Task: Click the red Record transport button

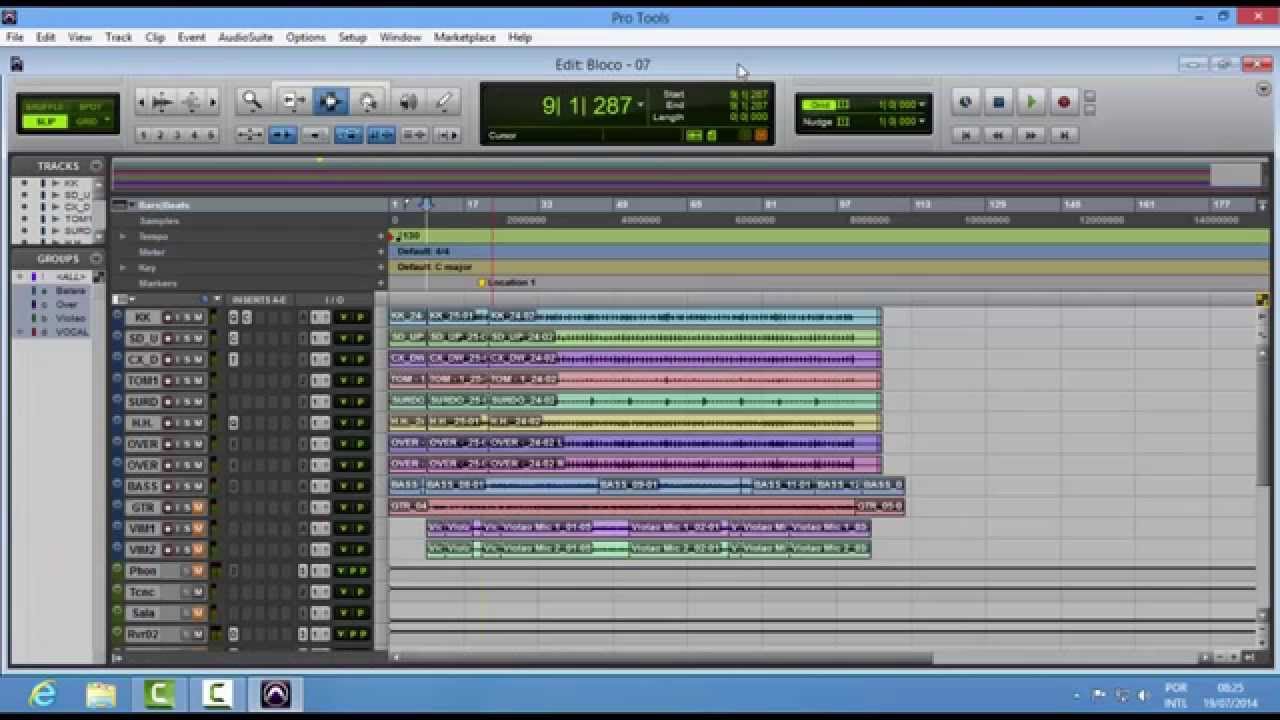Action: coord(1064,102)
